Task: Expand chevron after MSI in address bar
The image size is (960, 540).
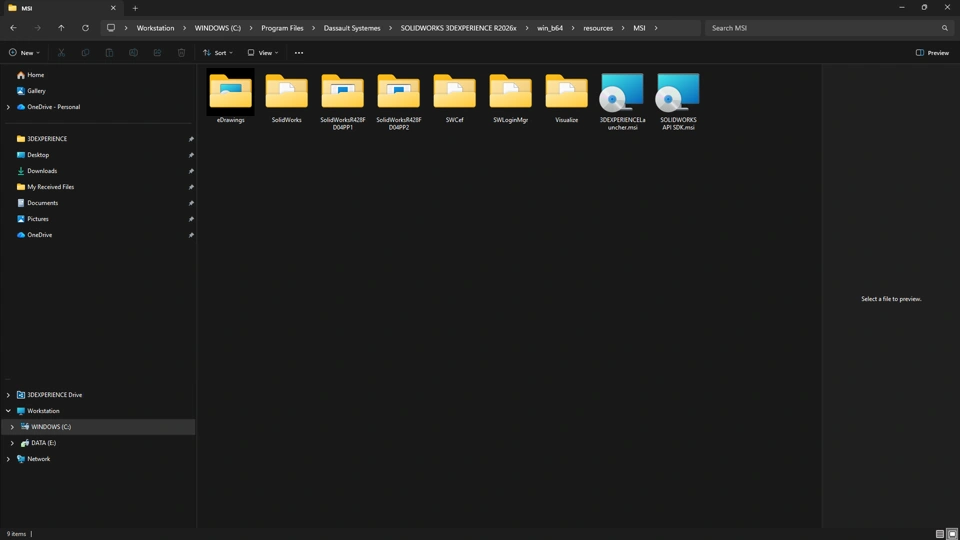Action: (656, 28)
